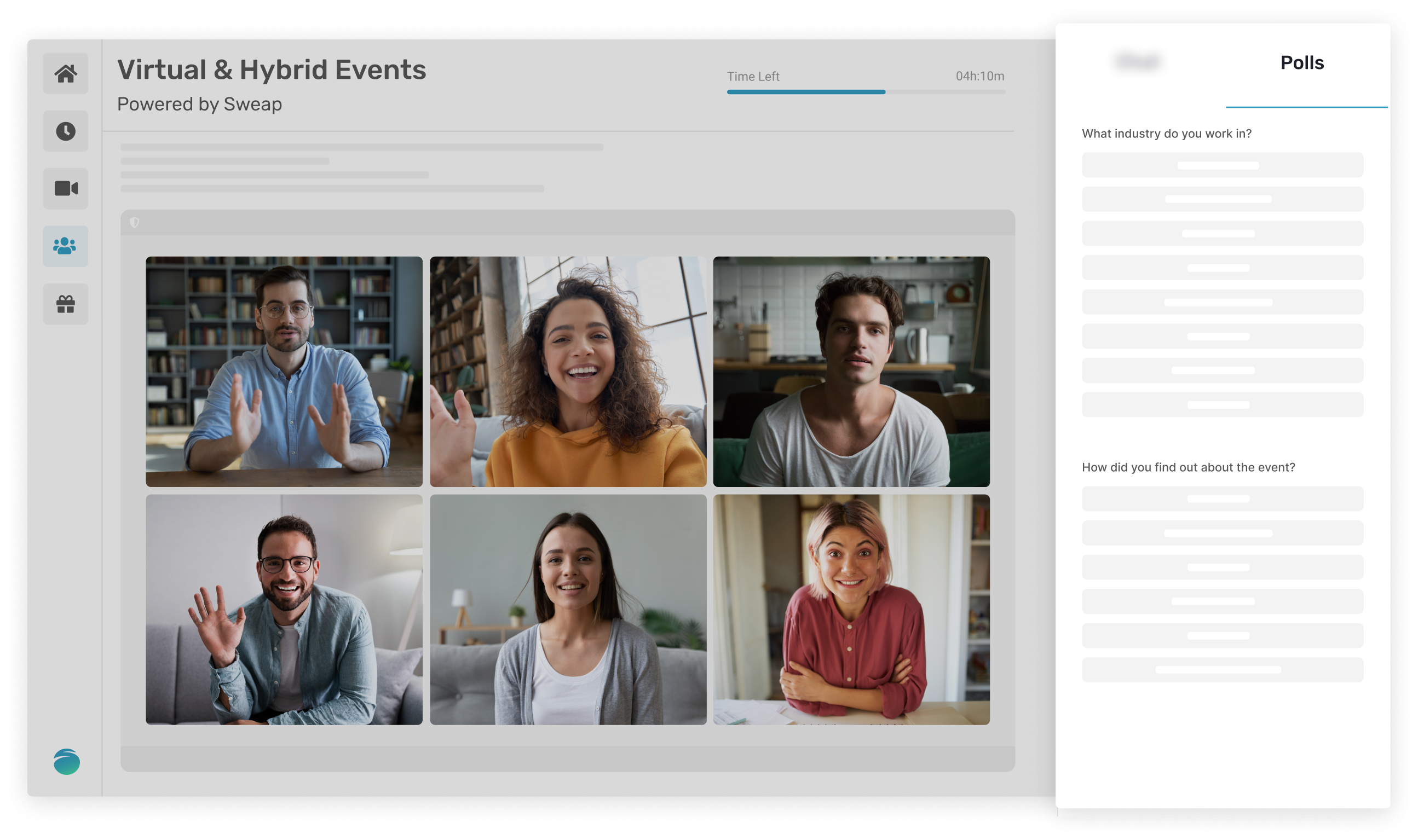This screenshot has height=840, width=1418.
Task: Open the clock schedule icon in sidebar
Action: [x=66, y=131]
